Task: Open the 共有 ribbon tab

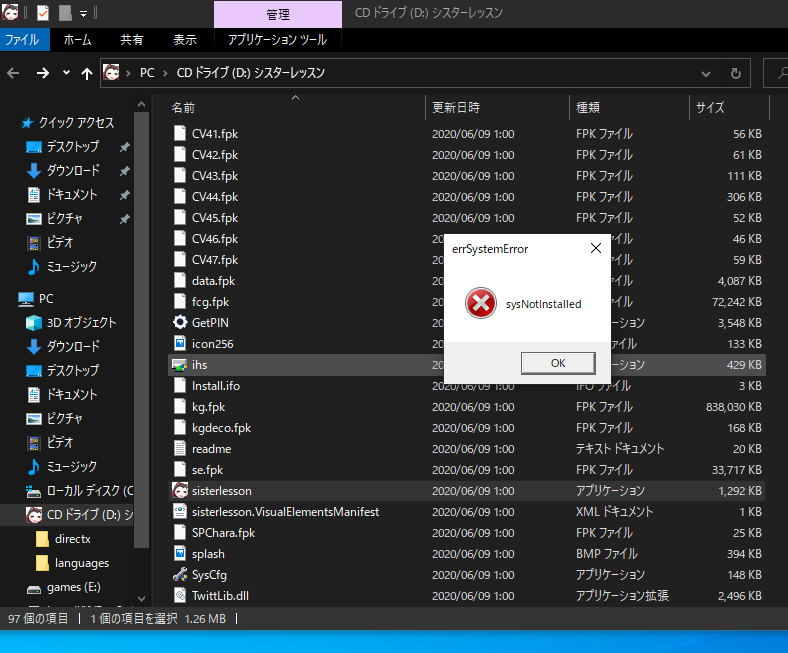Action: coord(132,40)
